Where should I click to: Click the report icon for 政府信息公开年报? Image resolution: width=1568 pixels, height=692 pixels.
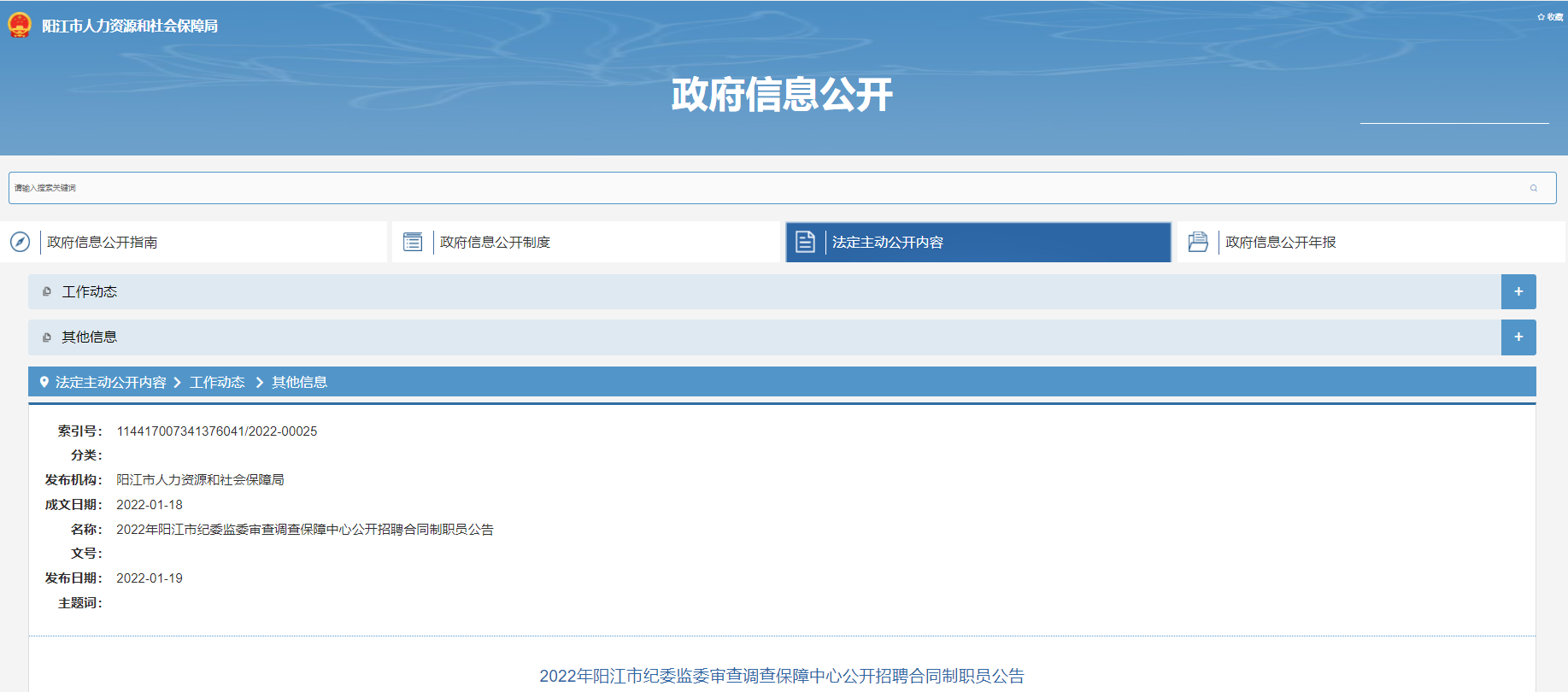pos(1198,242)
